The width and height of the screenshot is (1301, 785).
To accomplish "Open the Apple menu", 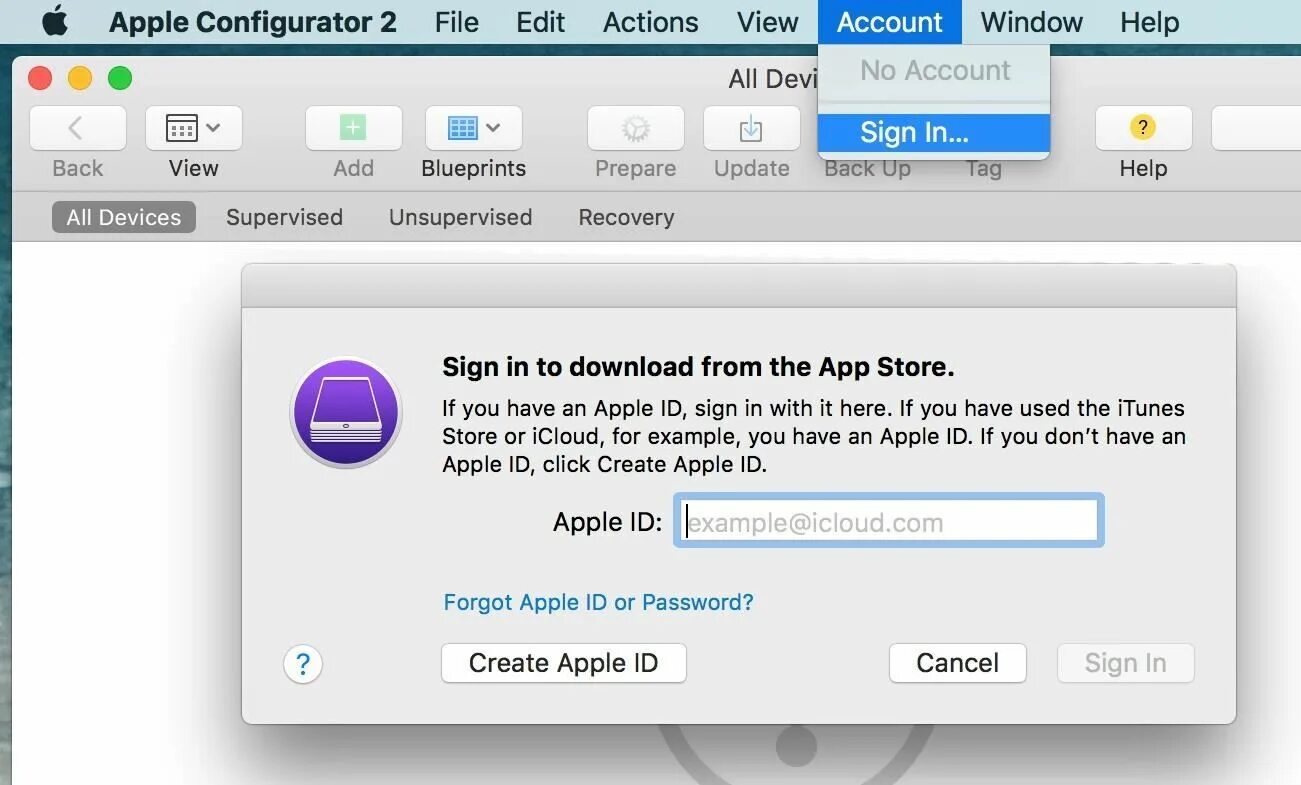I will (54, 21).
